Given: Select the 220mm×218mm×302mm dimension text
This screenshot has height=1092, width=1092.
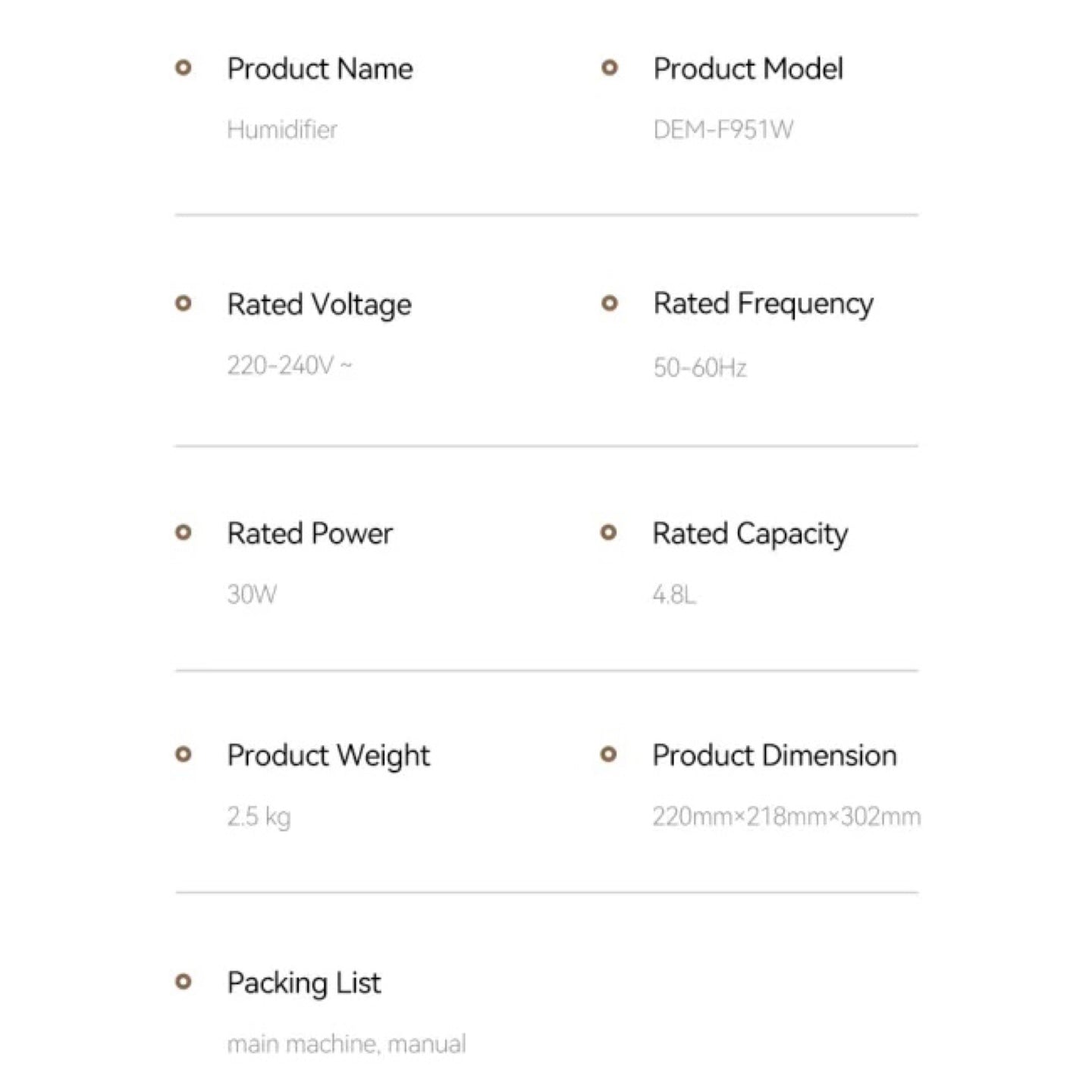Looking at the screenshot, I should (x=786, y=817).
